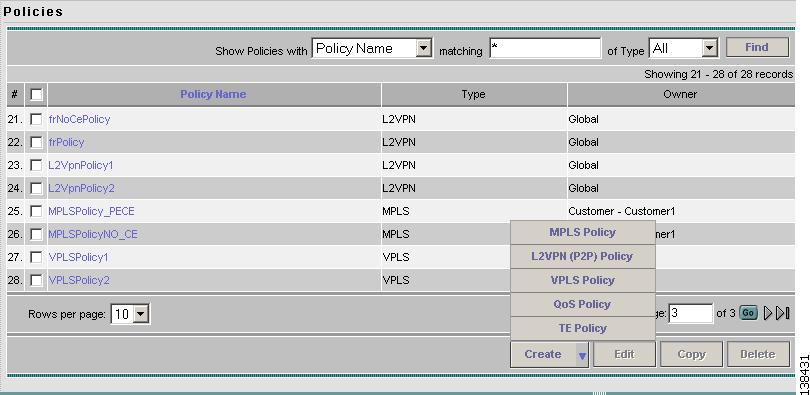Screen dimensions: 810x395
Task: Click the Delete button
Action: click(758, 354)
